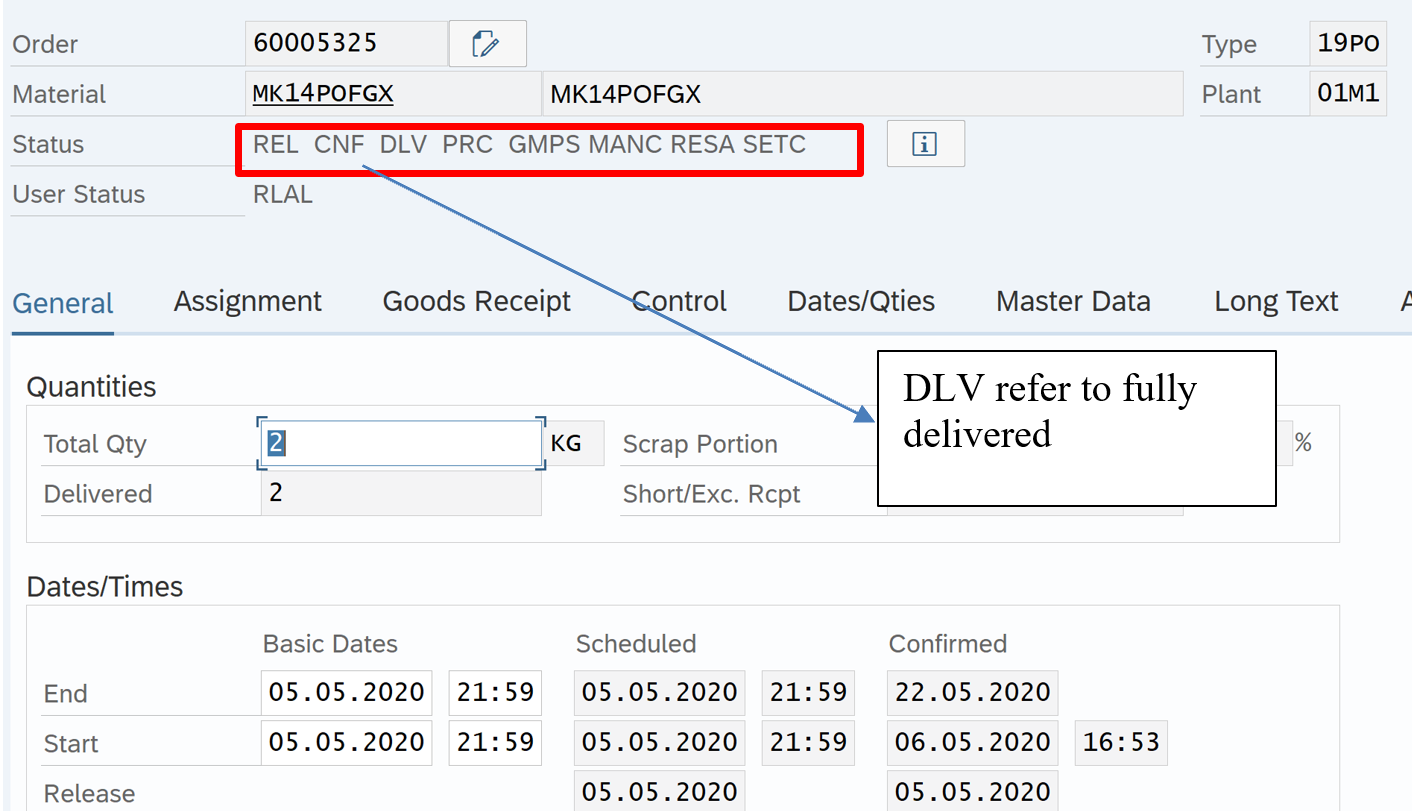Select the Confirmed start time 16:53 field
The width and height of the screenshot is (1412, 811).
click(x=1120, y=742)
